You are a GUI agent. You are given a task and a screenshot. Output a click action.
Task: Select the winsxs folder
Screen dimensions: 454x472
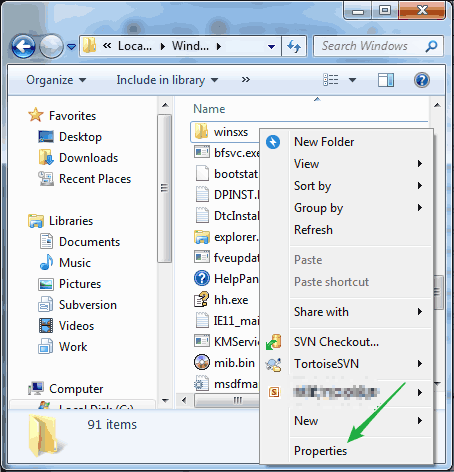tap(221, 132)
